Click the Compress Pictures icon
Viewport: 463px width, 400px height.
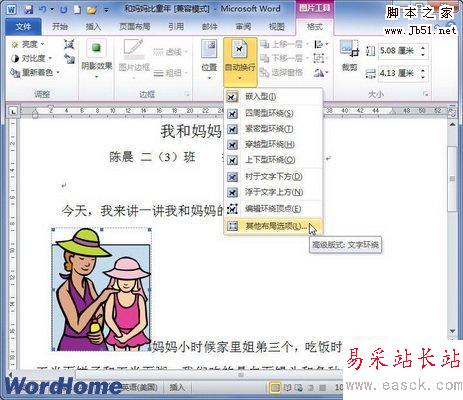coord(69,44)
